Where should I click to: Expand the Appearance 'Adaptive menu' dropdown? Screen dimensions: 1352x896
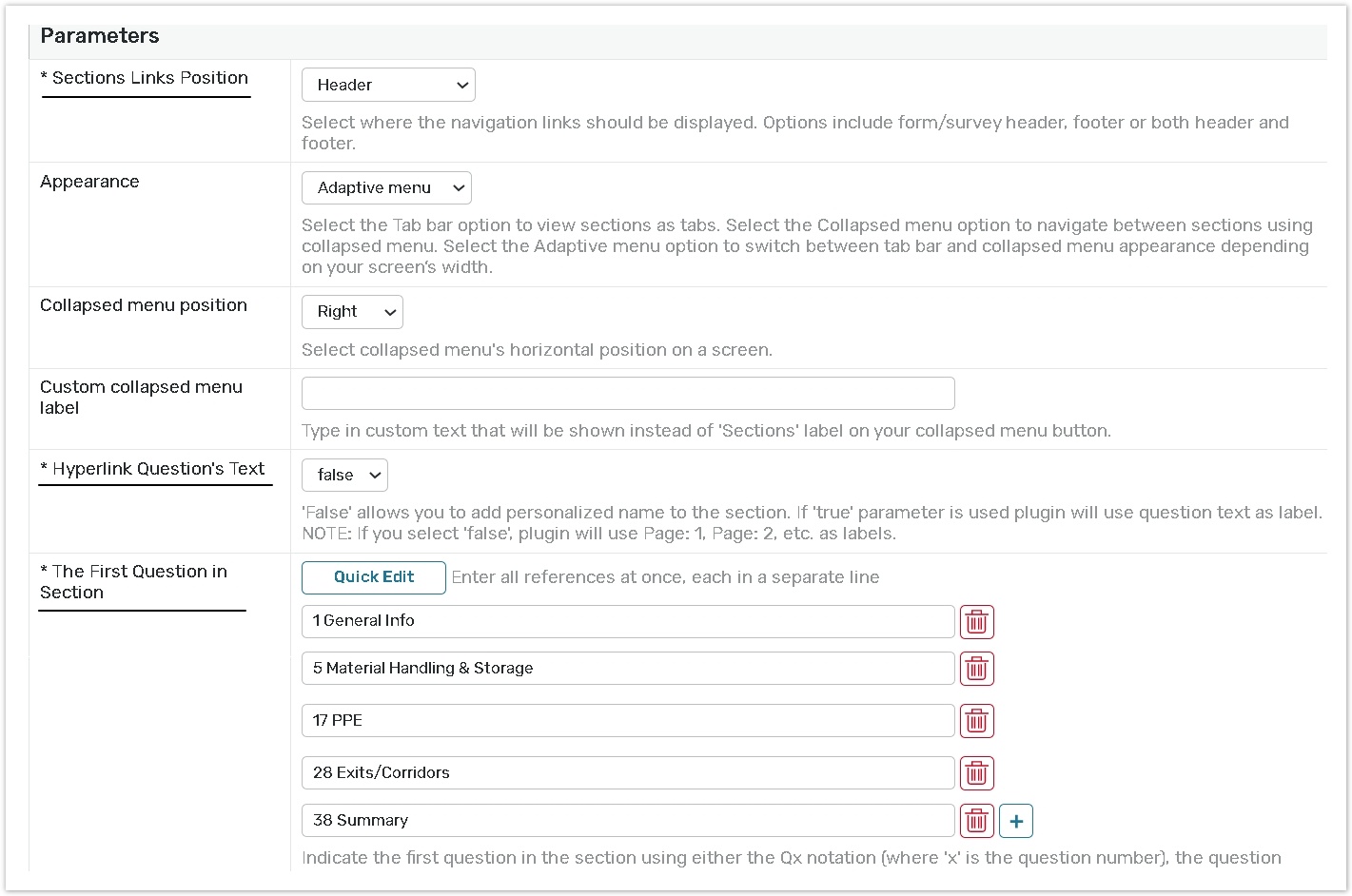coord(386,188)
